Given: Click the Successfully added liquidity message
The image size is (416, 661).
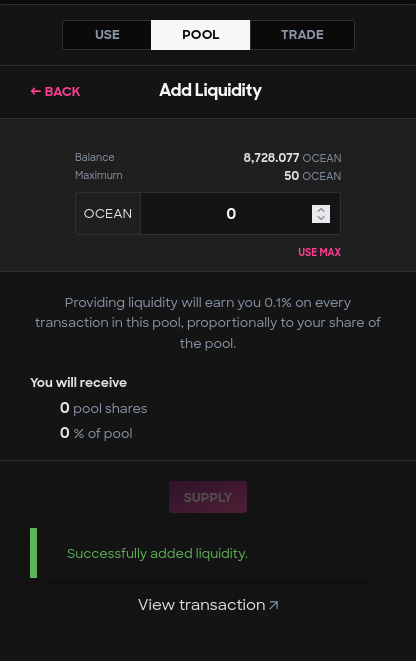Looking at the screenshot, I should click(157, 554).
